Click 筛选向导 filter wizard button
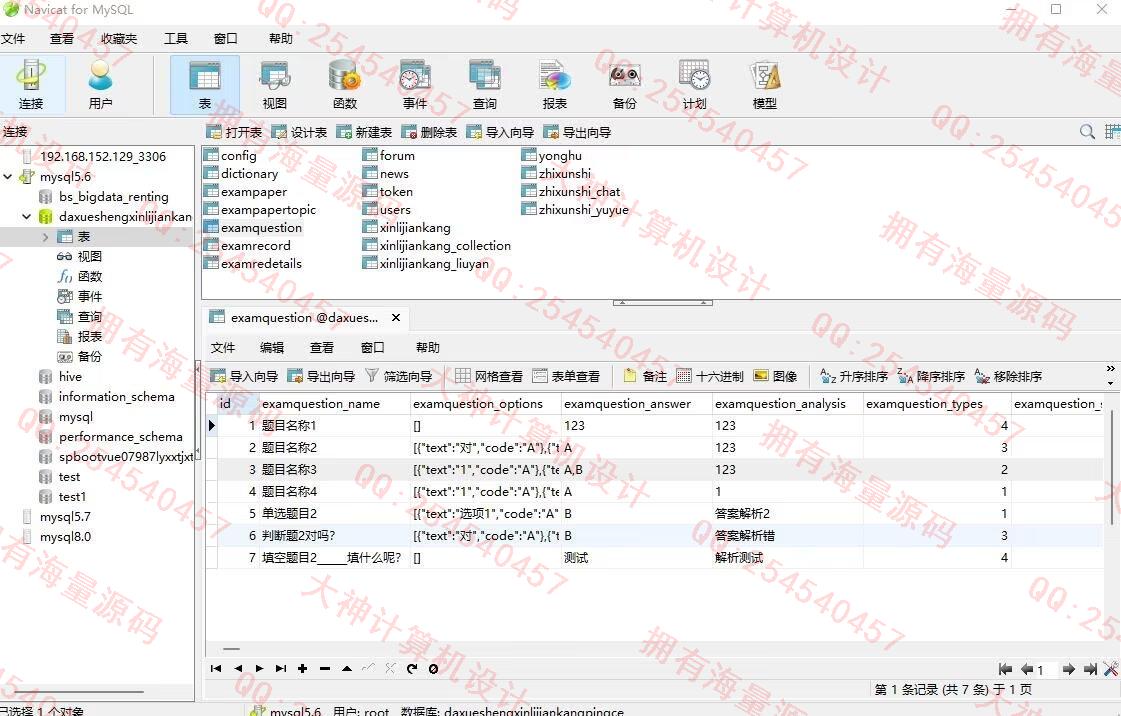The height and width of the screenshot is (716, 1121). click(x=399, y=376)
